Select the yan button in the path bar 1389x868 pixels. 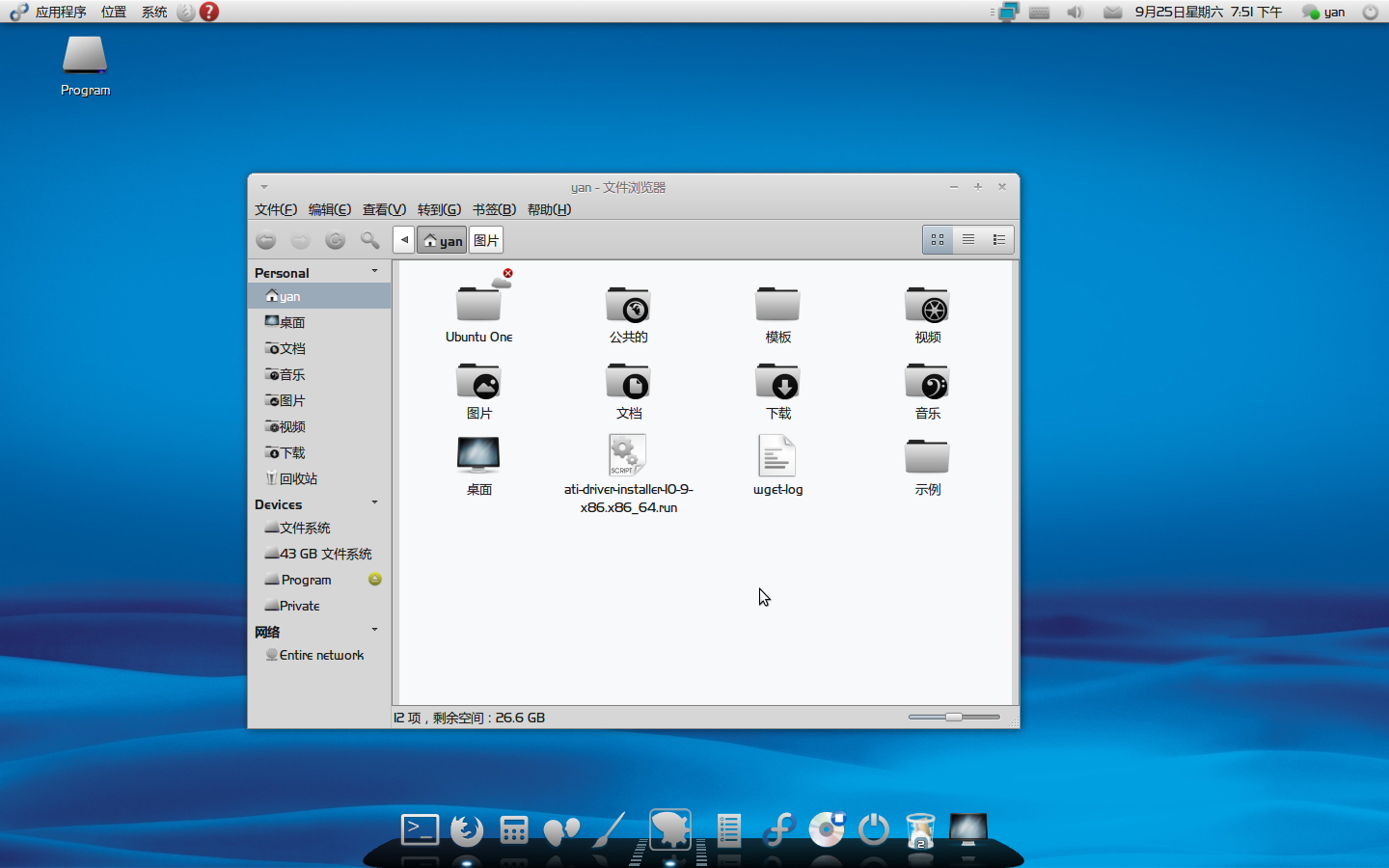point(442,240)
